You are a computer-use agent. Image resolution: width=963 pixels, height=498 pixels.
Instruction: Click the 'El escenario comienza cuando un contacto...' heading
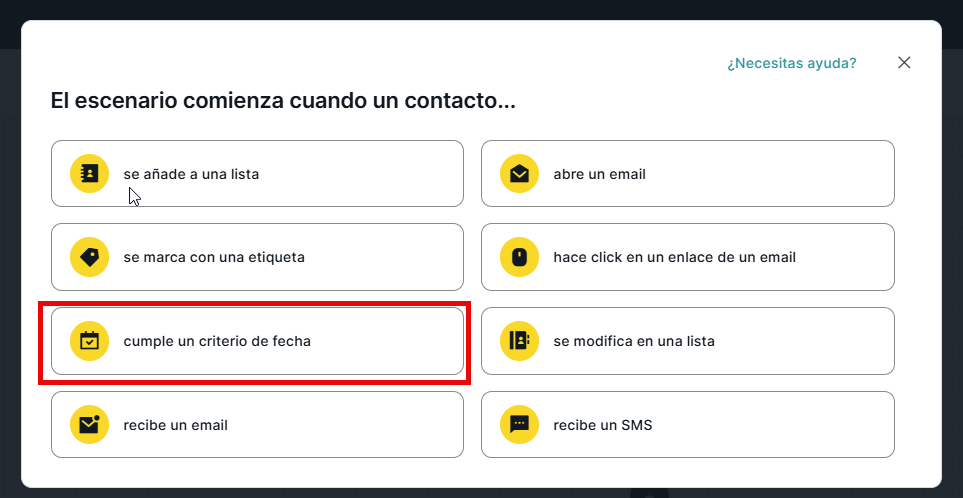pyautogui.click(x=283, y=101)
